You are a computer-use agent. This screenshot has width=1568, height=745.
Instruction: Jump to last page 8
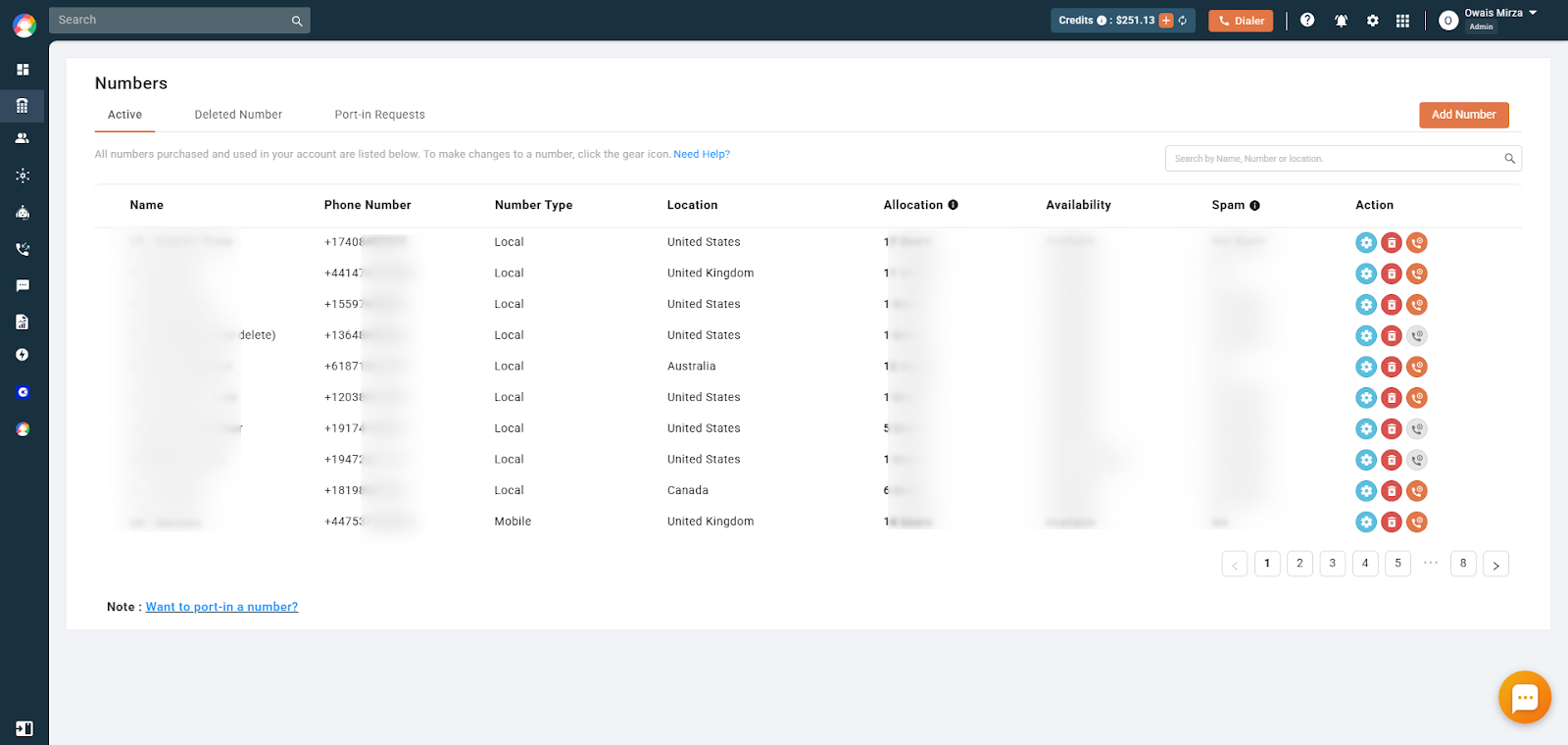coord(1463,564)
